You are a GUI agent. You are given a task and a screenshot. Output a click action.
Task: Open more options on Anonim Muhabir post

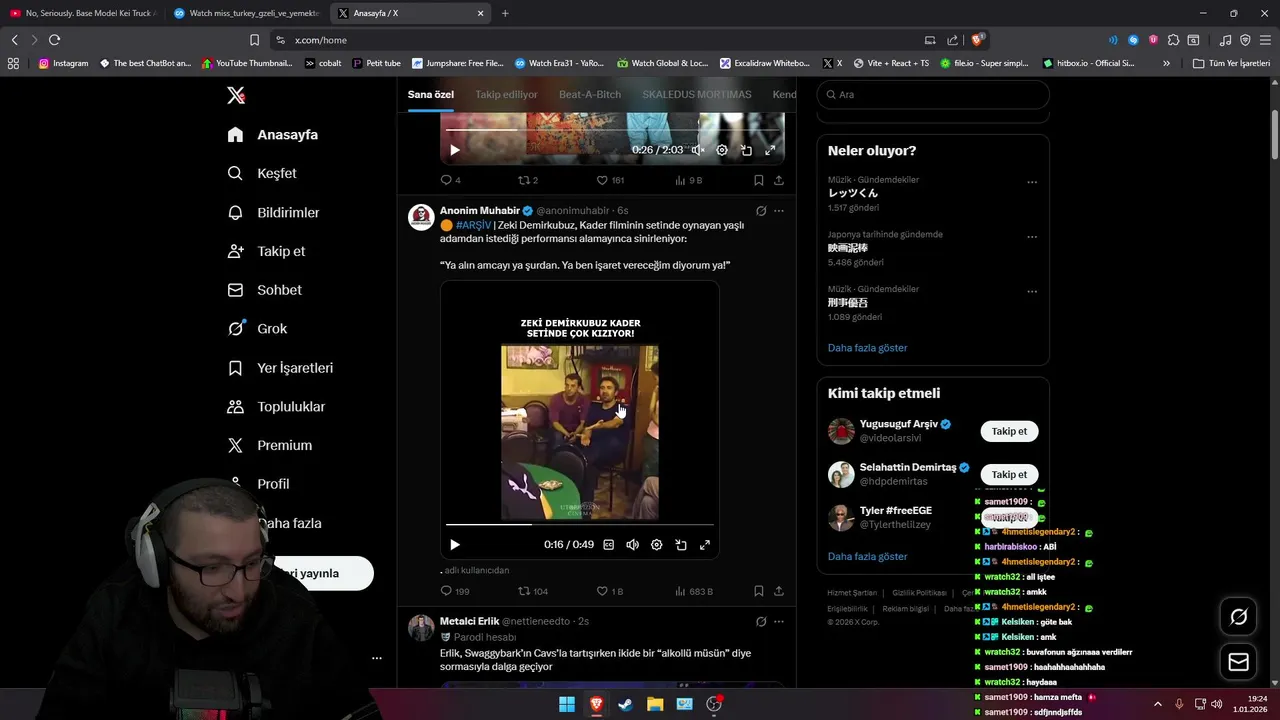[x=779, y=211]
